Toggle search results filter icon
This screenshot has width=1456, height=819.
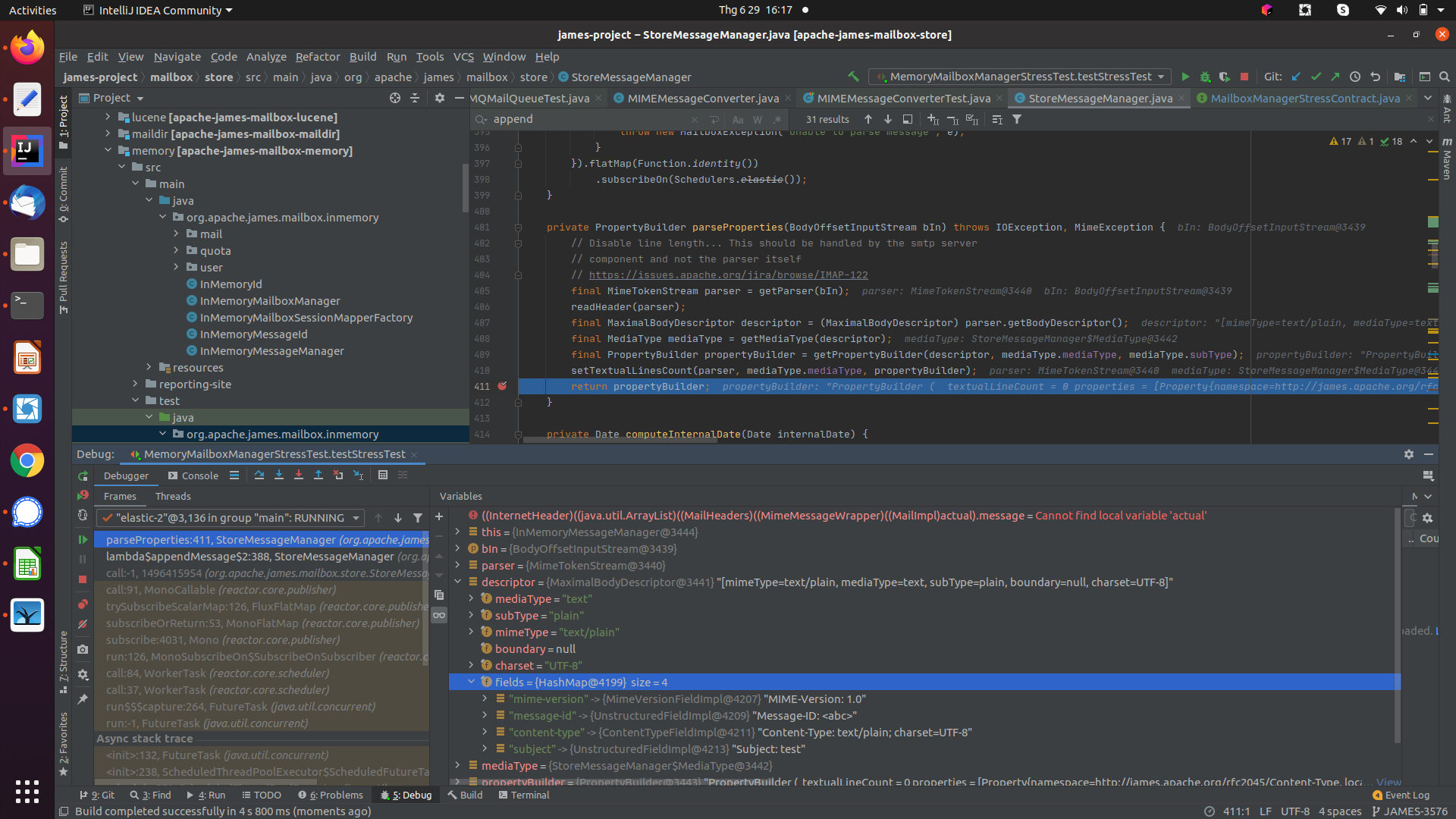click(x=1017, y=119)
